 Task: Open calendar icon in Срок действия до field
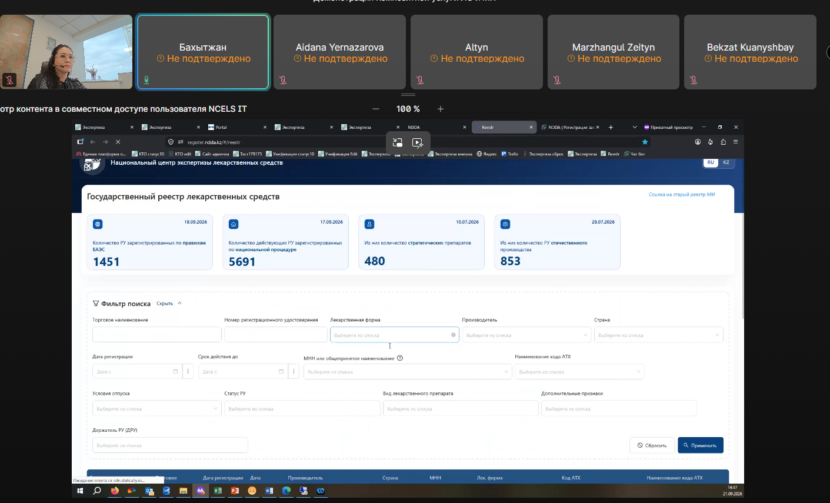pyautogui.click(x=281, y=372)
